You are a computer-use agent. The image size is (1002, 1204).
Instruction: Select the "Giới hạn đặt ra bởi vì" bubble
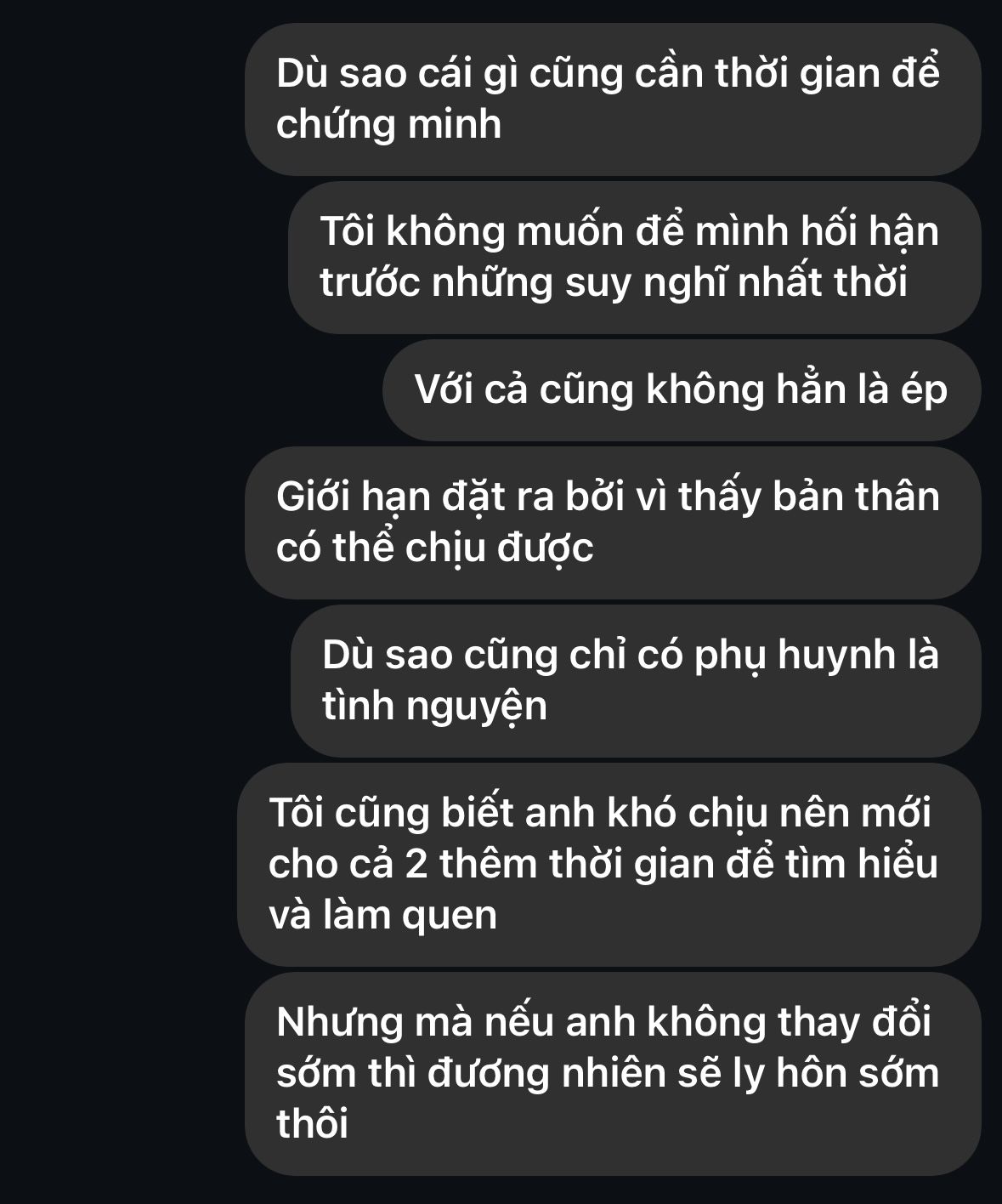click(613, 522)
